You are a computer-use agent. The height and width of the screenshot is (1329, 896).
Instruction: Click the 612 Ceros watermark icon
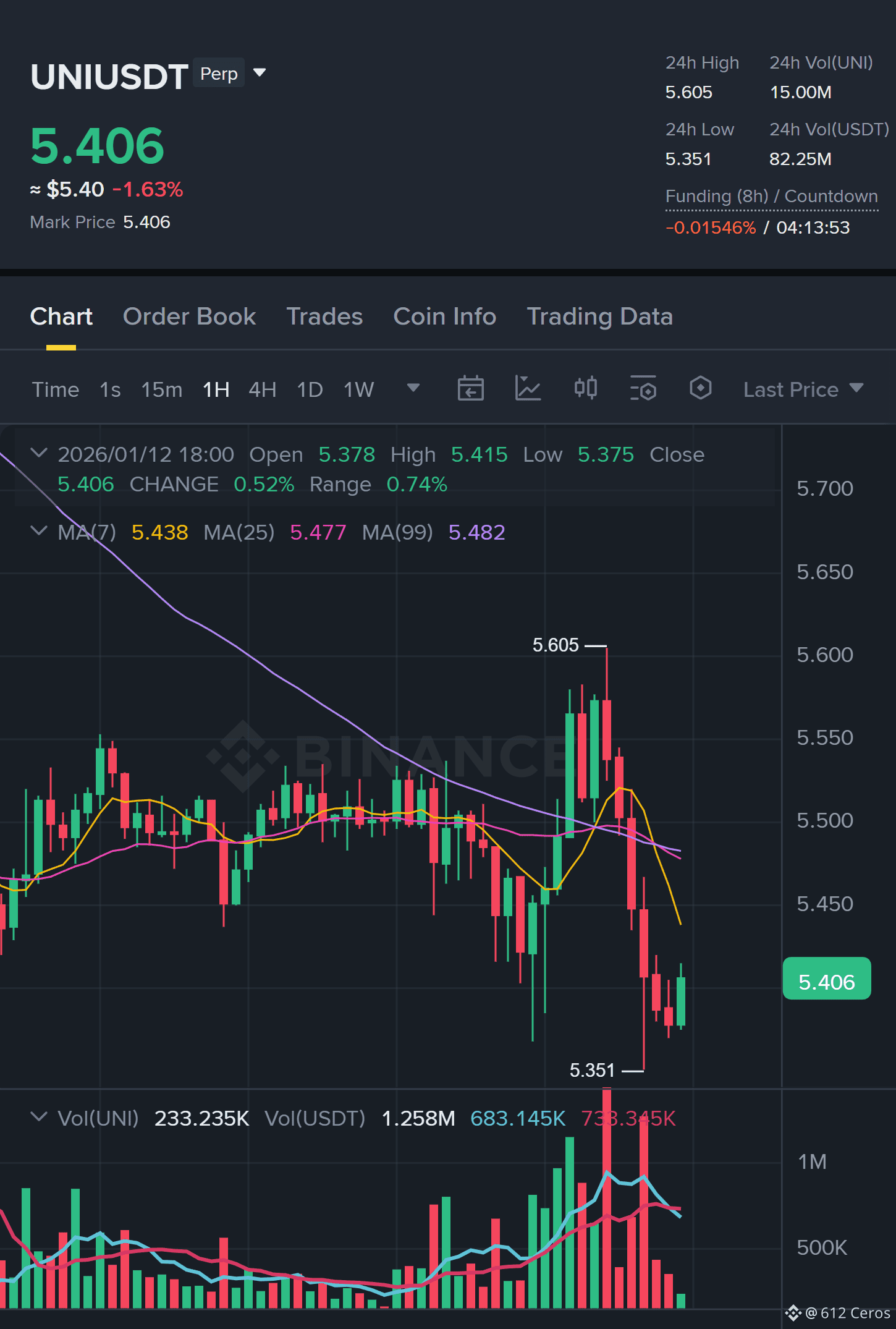pyautogui.click(x=793, y=1313)
